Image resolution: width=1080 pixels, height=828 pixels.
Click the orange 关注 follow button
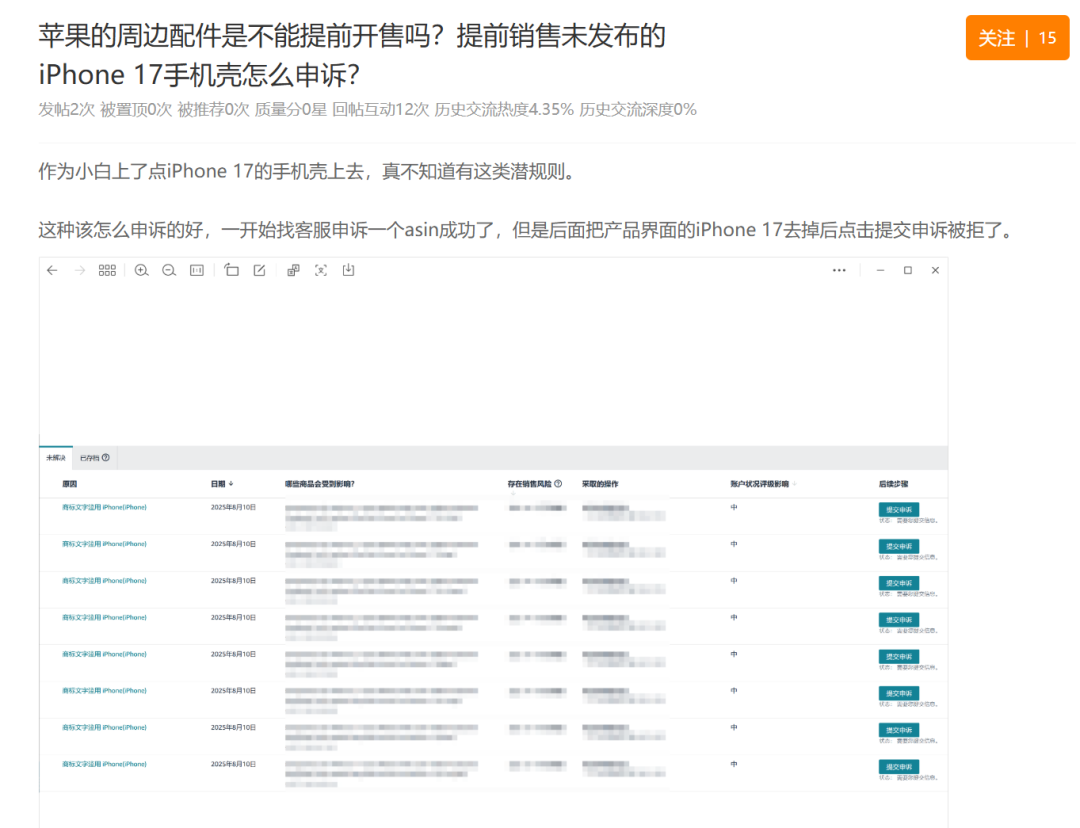pos(1017,38)
